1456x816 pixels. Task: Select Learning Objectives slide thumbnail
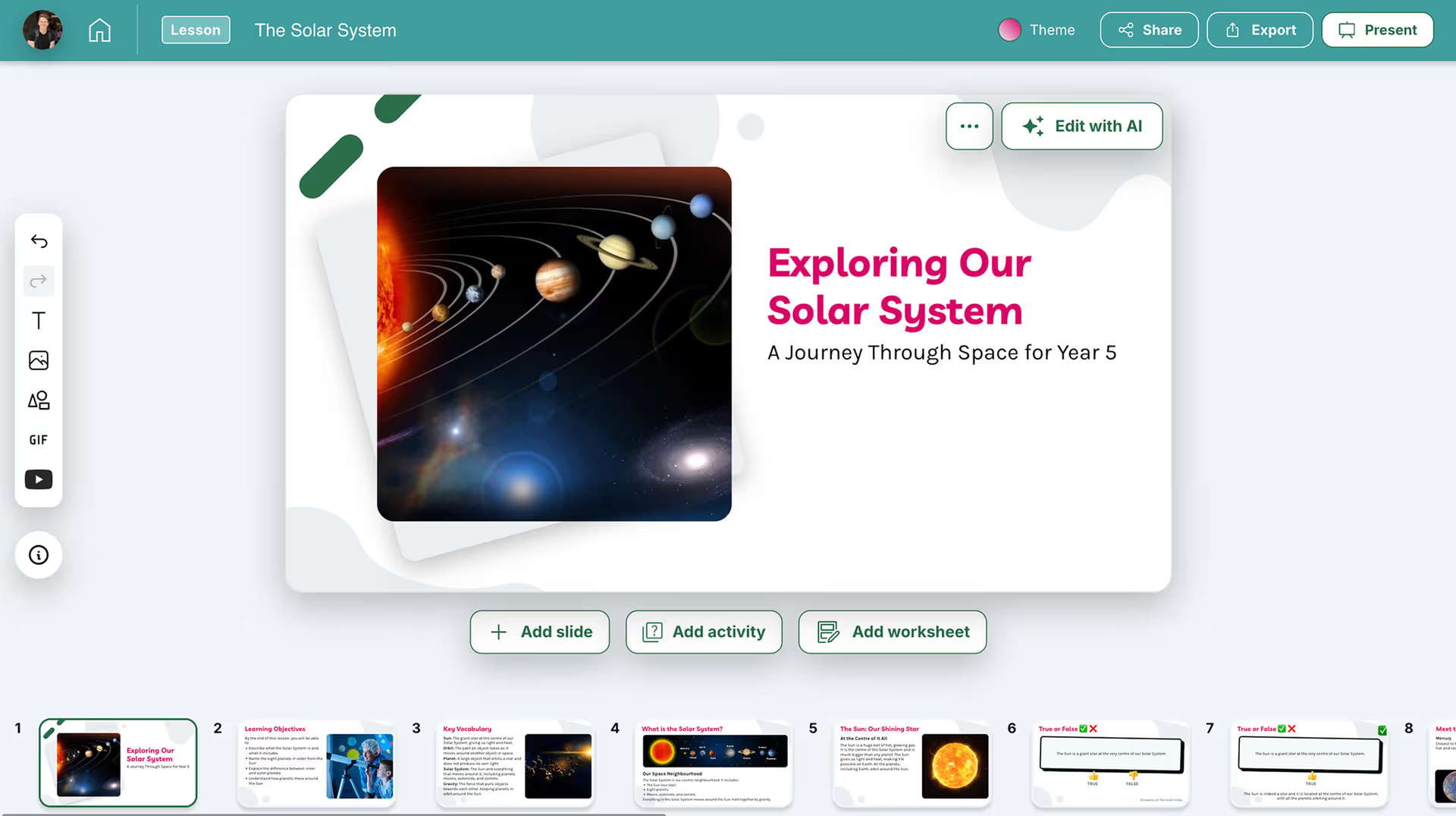pos(316,763)
